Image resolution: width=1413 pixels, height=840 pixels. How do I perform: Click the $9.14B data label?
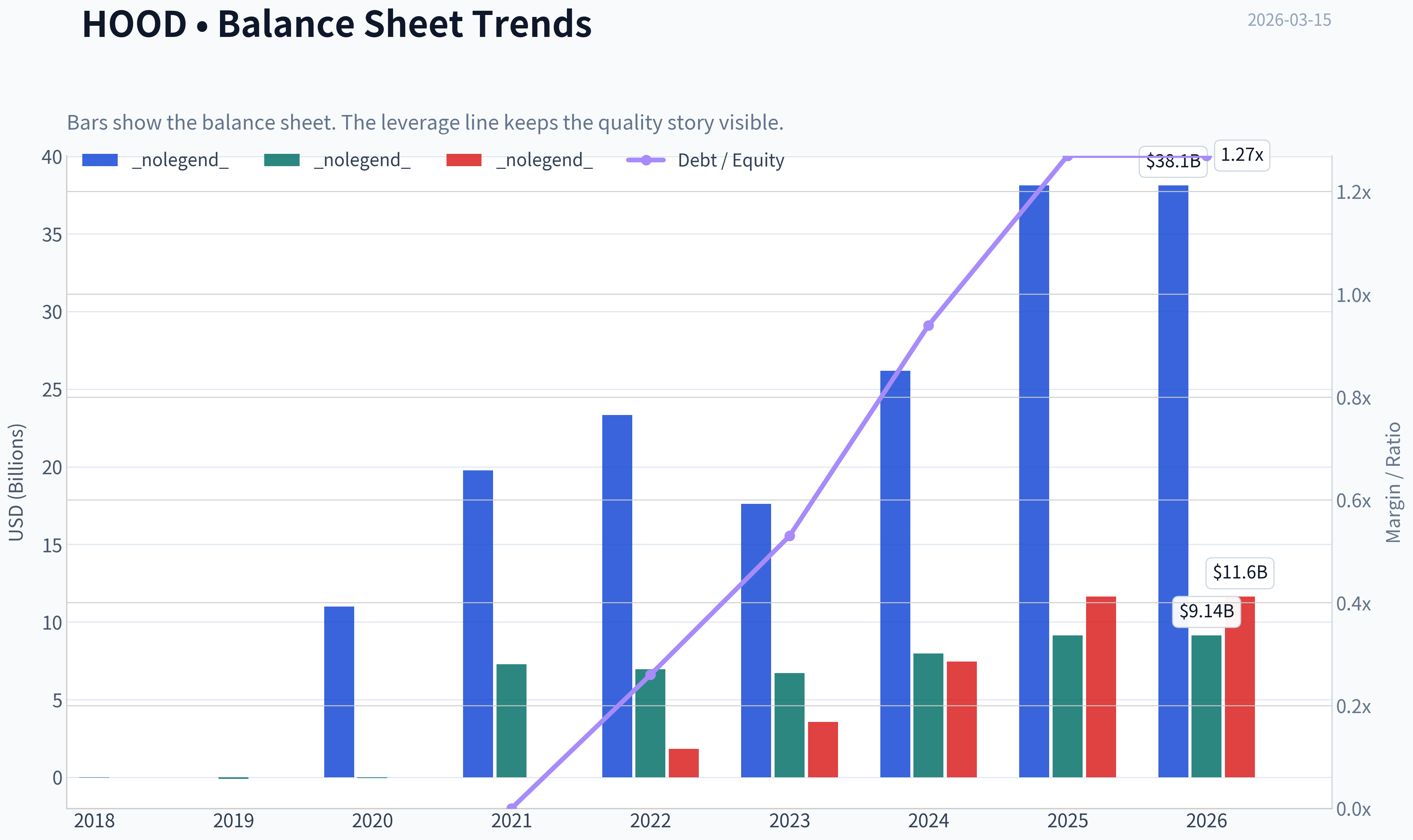(1206, 611)
